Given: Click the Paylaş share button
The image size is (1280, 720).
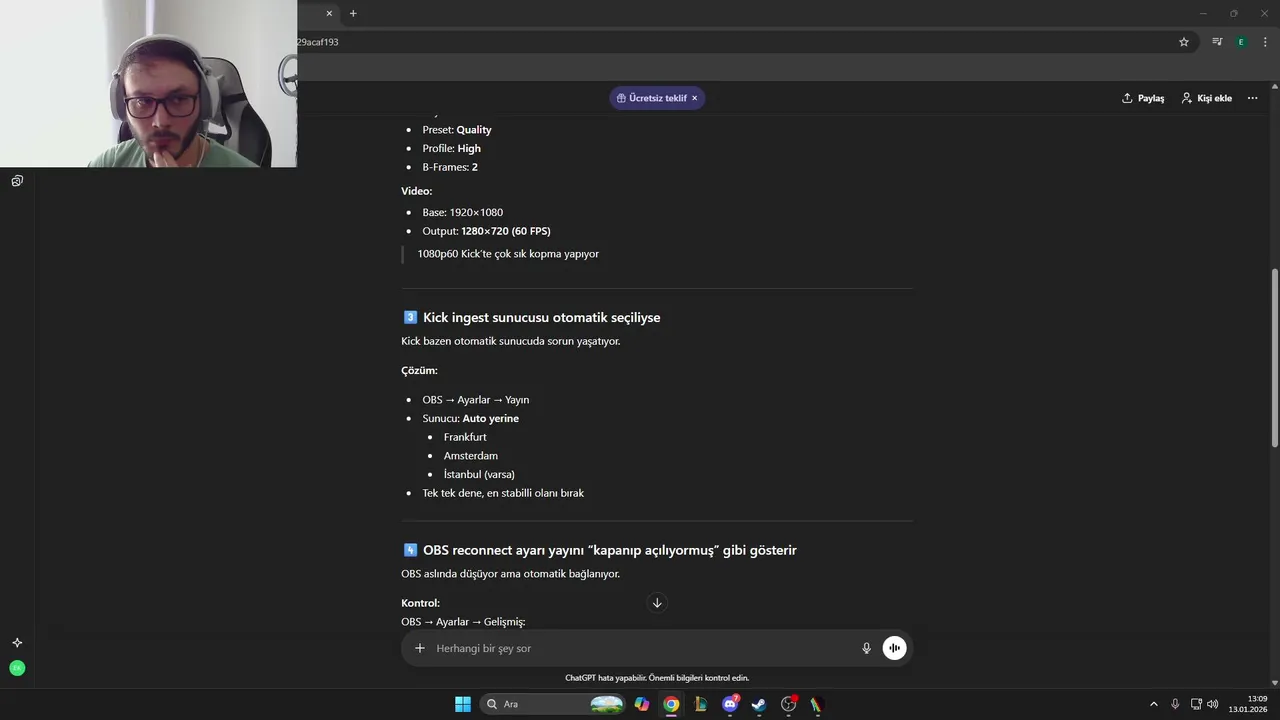Looking at the screenshot, I should (1143, 98).
